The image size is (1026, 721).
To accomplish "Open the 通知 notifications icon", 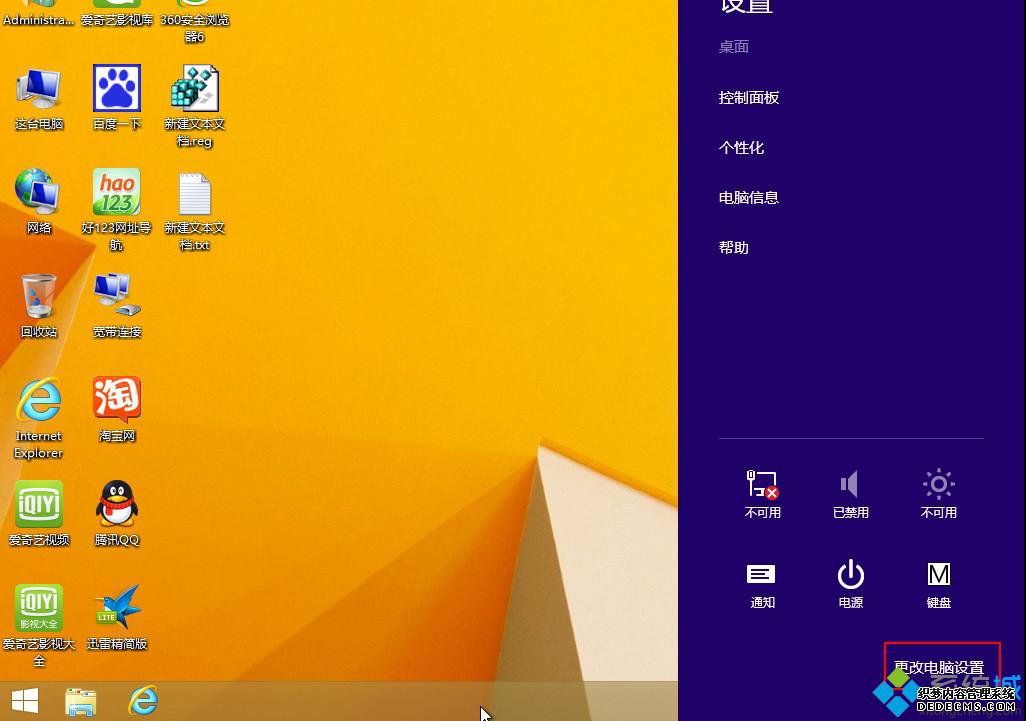I will click(762, 585).
